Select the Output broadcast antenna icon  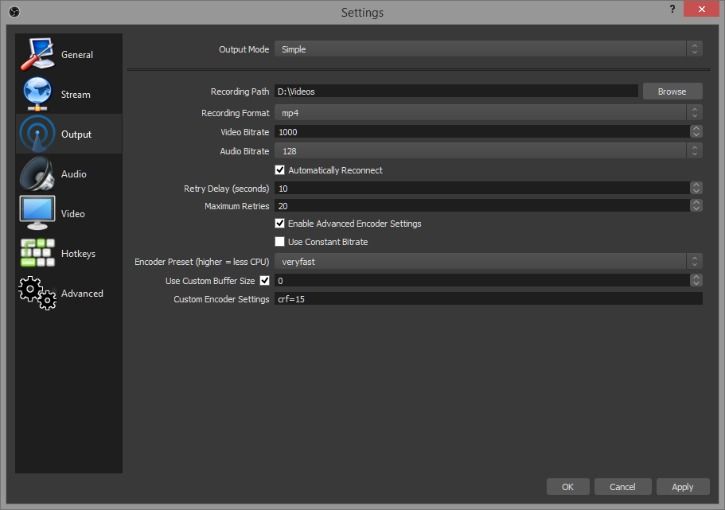(37, 134)
